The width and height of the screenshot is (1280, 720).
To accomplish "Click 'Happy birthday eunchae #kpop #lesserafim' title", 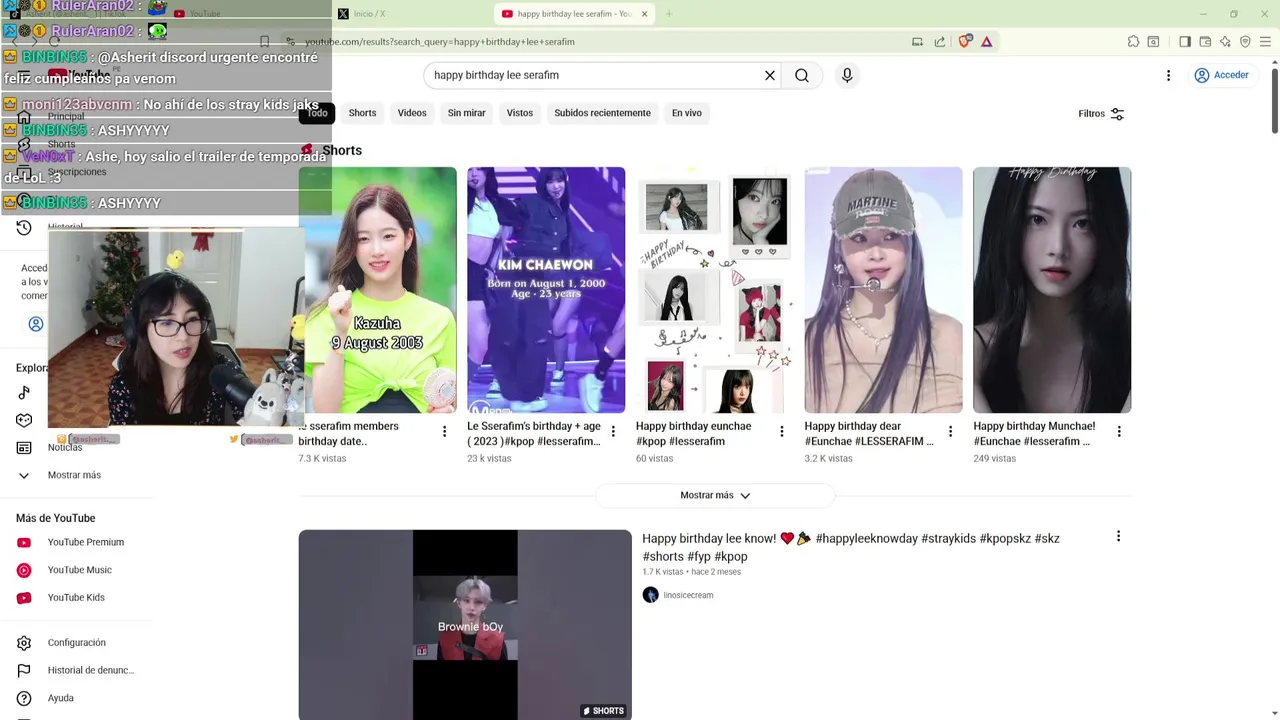I will [694, 433].
